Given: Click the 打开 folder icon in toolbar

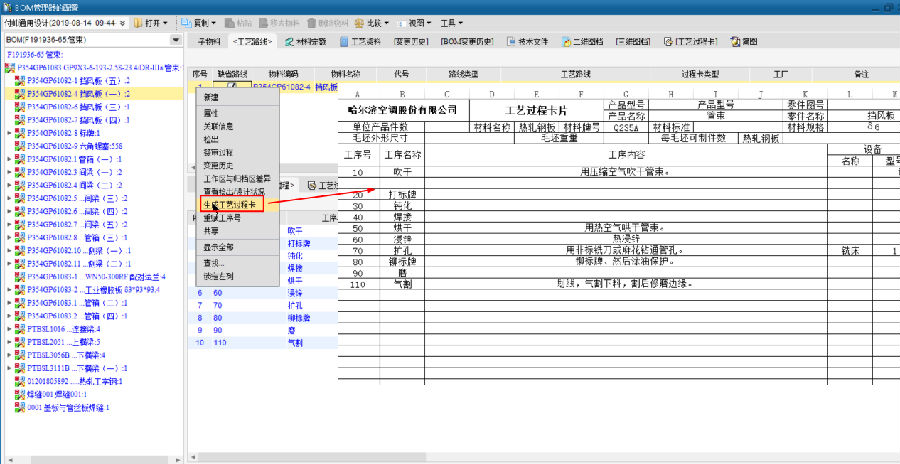Looking at the screenshot, I should click(137, 21).
